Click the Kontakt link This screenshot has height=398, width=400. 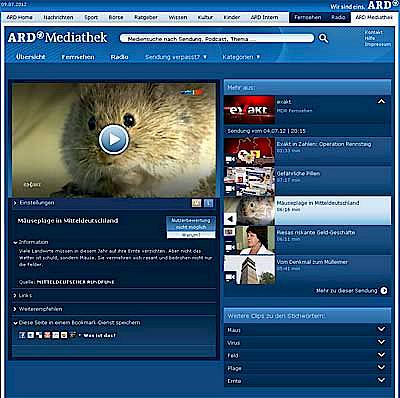pyautogui.click(x=374, y=32)
